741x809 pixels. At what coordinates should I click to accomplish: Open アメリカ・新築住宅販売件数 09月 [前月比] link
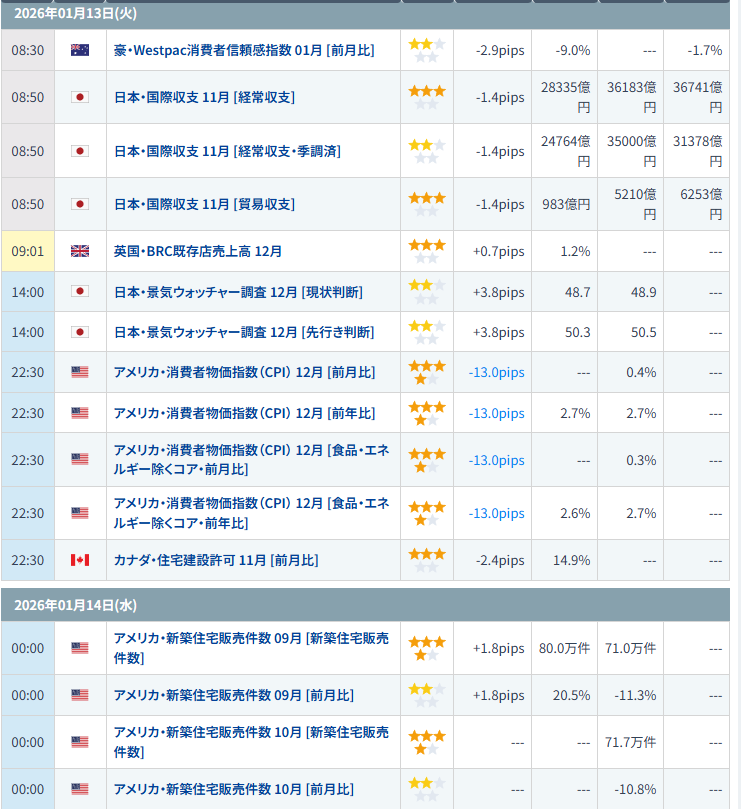click(233, 695)
